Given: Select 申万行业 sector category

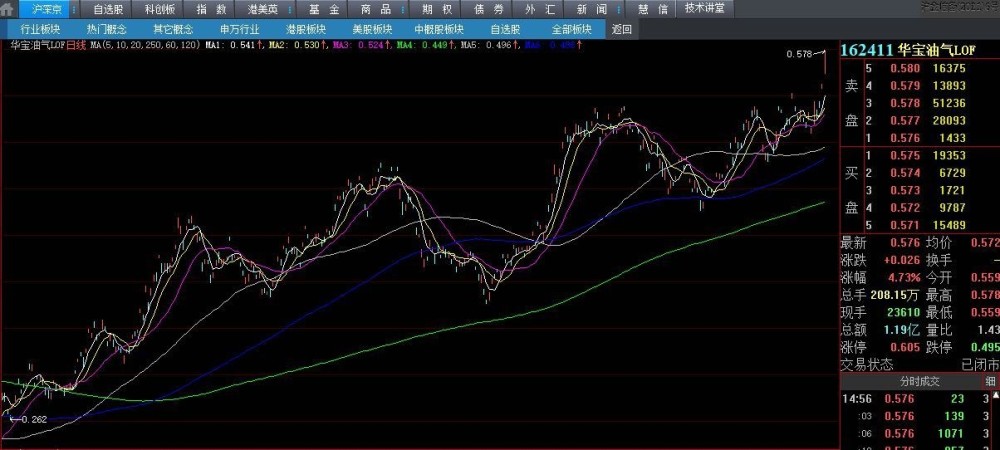Looking at the screenshot, I should pyautogui.click(x=240, y=29).
